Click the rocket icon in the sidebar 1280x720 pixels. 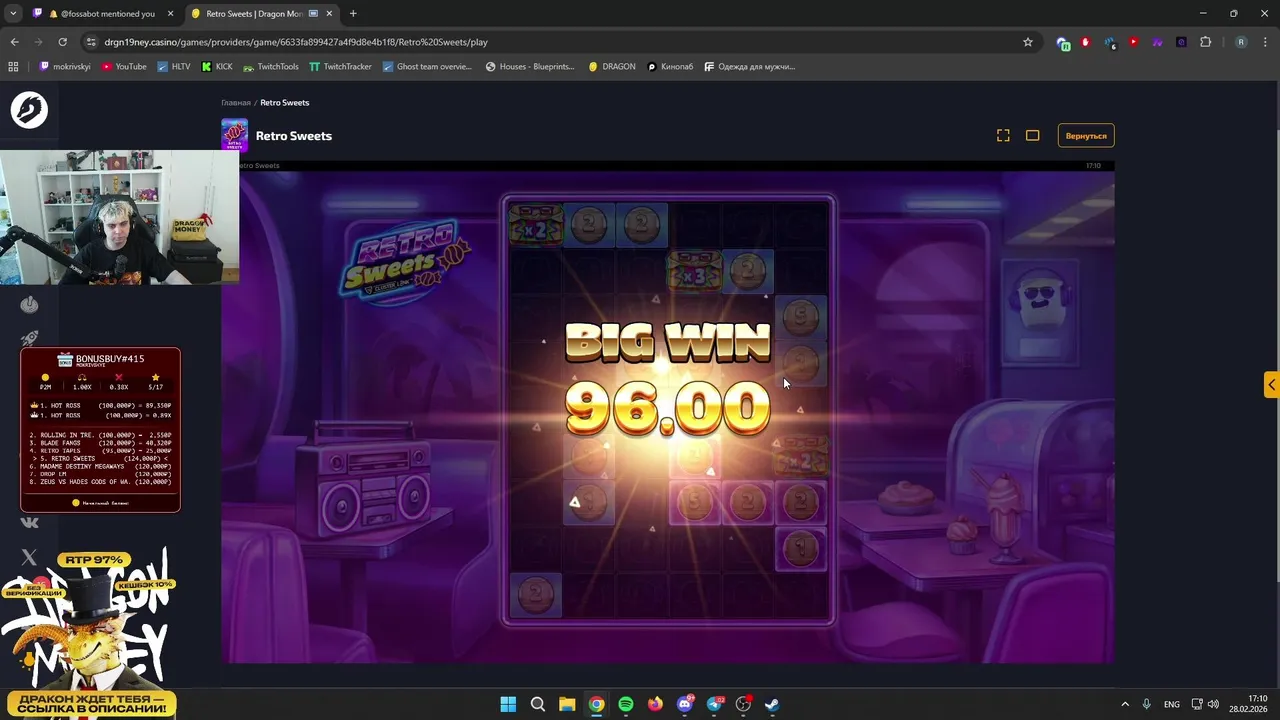click(29, 339)
